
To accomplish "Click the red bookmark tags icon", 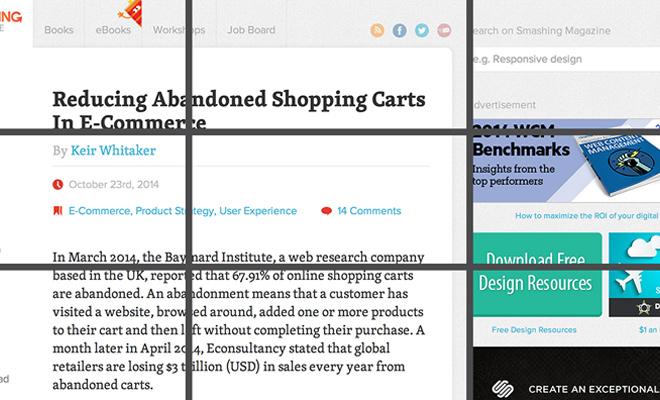I will click(x=58, y=211).
